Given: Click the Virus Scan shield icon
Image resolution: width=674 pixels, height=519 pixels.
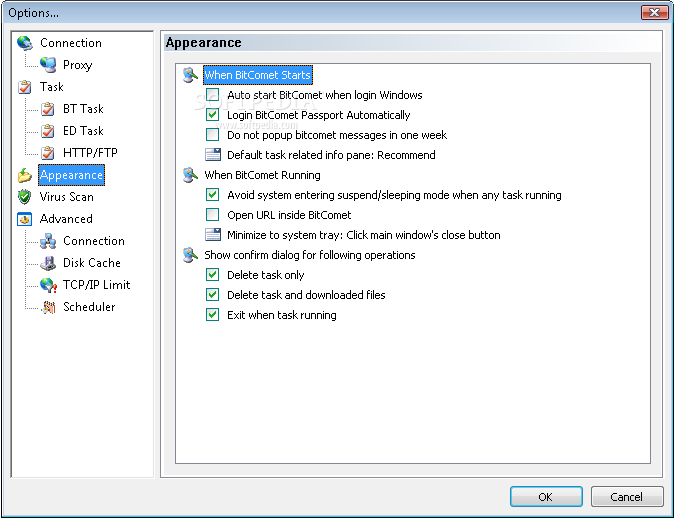Looking at the screenshot, I should point(25,197).
